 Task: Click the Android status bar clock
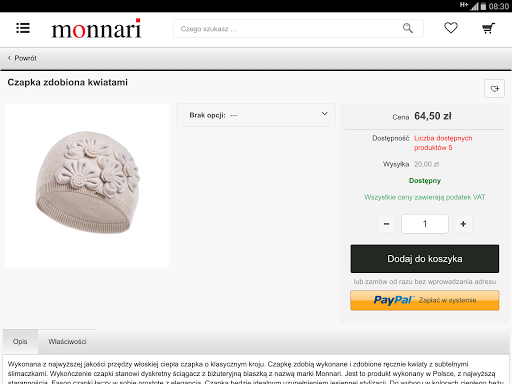(x=499, y=6)
